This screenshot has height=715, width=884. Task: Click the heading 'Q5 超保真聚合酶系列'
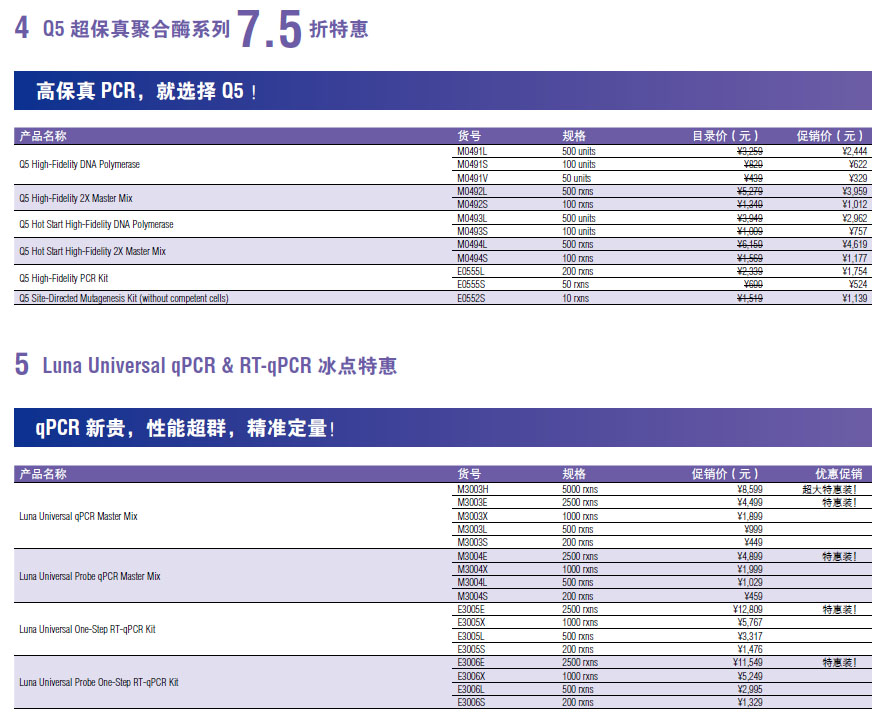[x=136, y=29]
